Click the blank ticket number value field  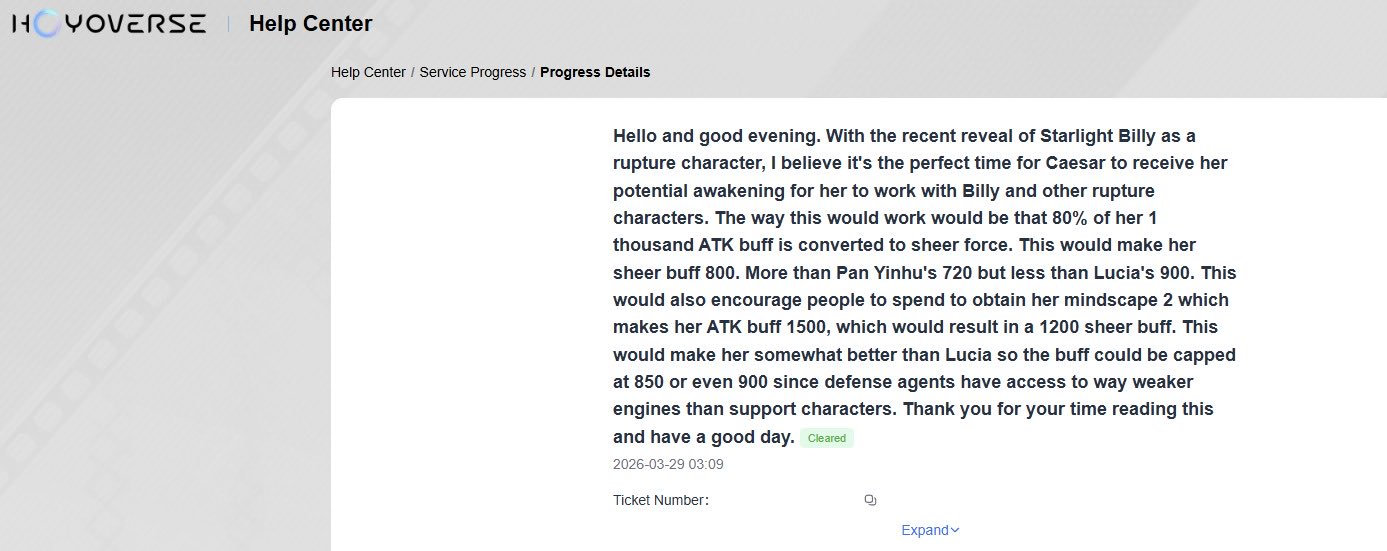coord(785,500)
